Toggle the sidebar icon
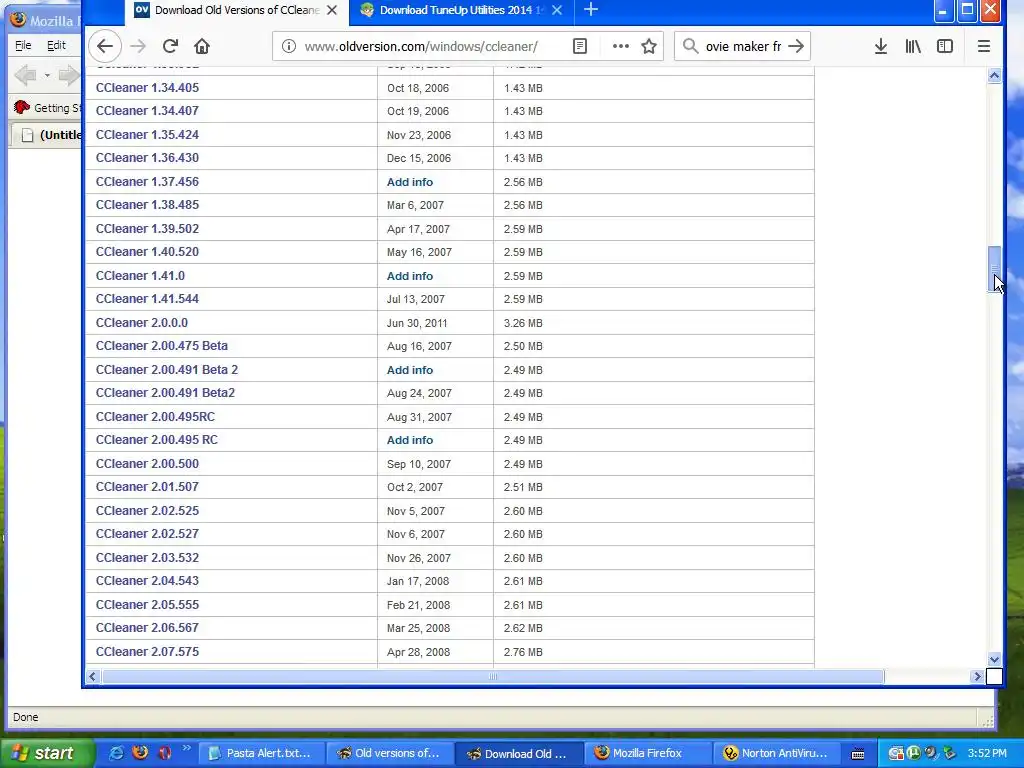This screenshot has width=1024, height=768. (x=944, y=46)
